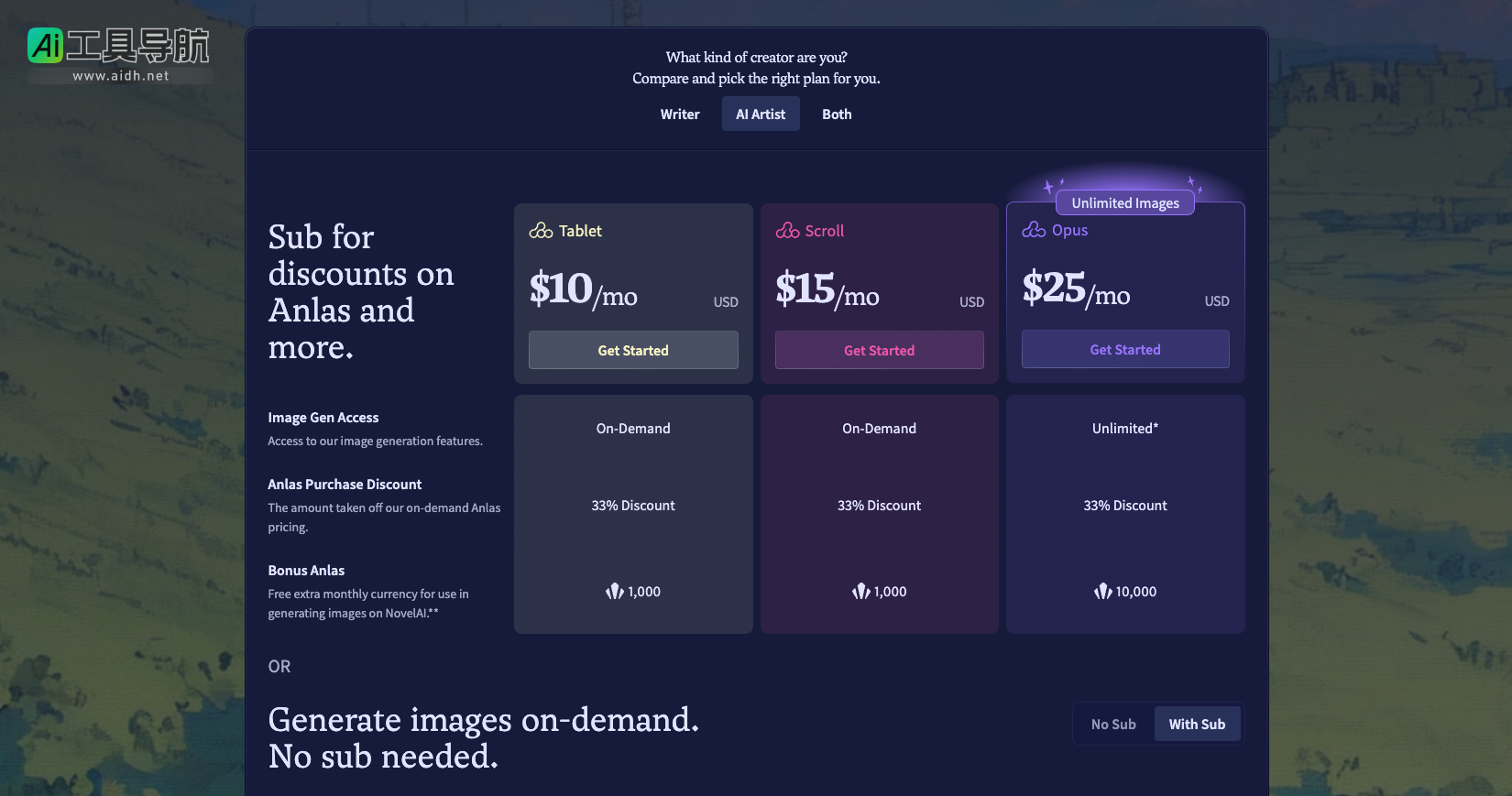Viewport: 1512px width, 796px height.
Task: Click the Unlimited Images badge
Action: click(1124, 203)
